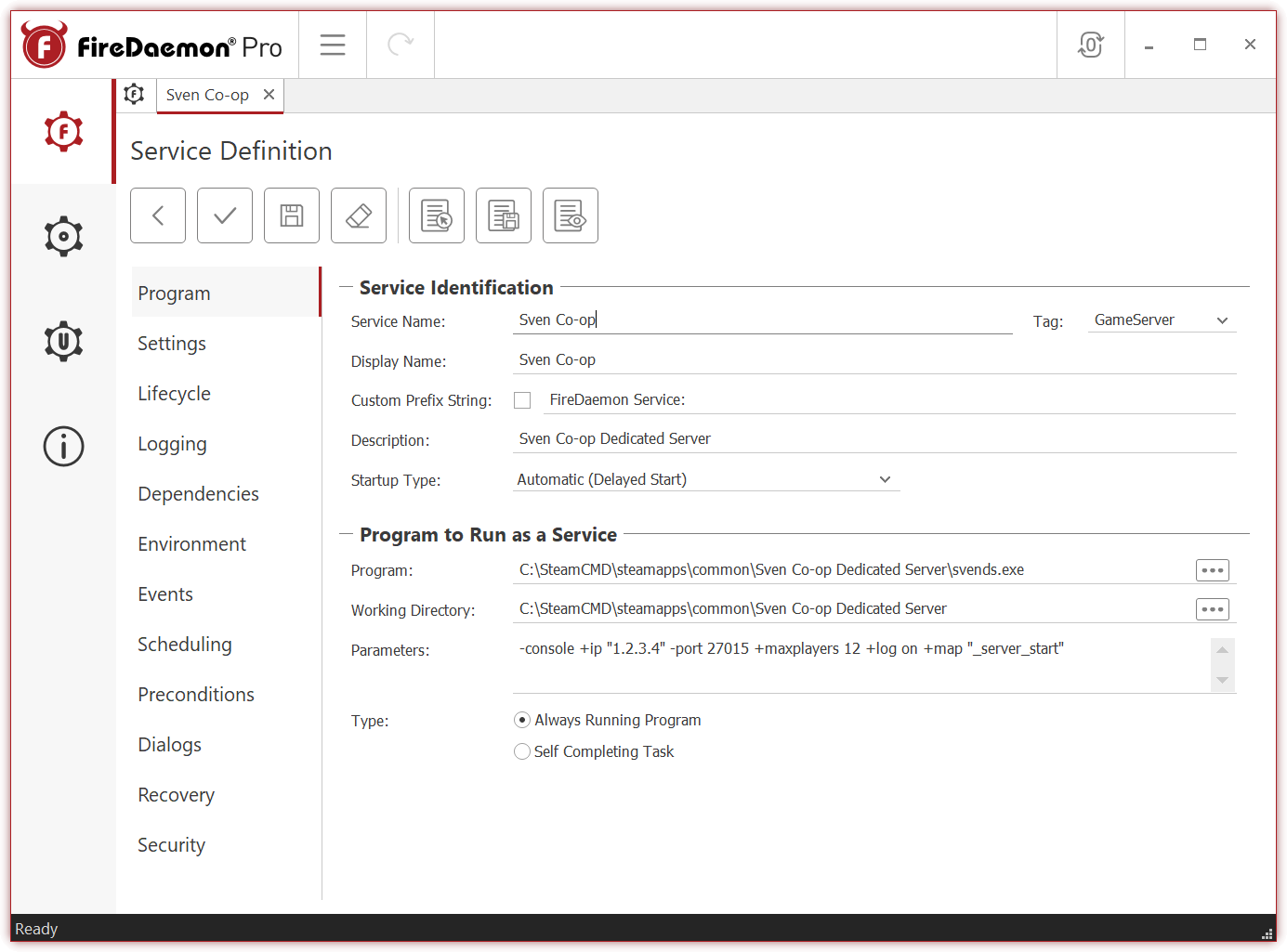Click the eraser toolbar button
The image size is (1287, 952).
(359, 215)
